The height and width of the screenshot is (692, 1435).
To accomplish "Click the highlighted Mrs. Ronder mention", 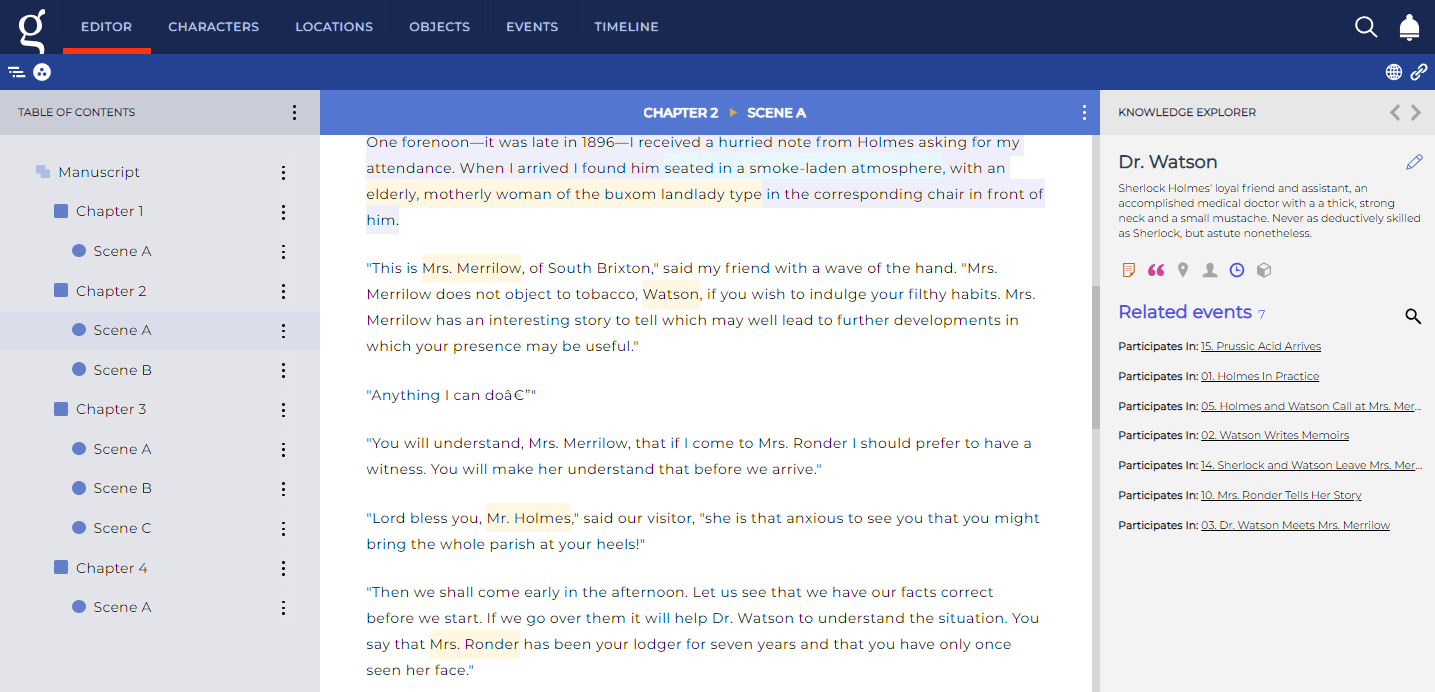I will (x=474, y=644).
